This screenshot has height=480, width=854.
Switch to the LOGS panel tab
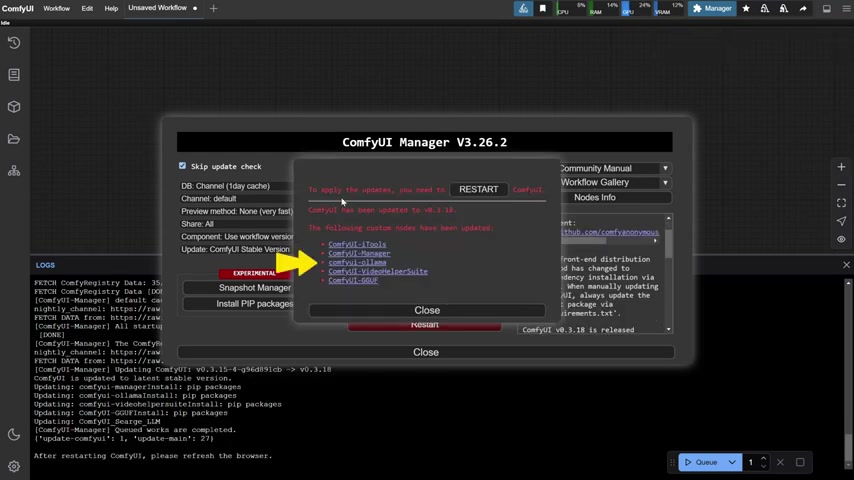click(45, 265)
